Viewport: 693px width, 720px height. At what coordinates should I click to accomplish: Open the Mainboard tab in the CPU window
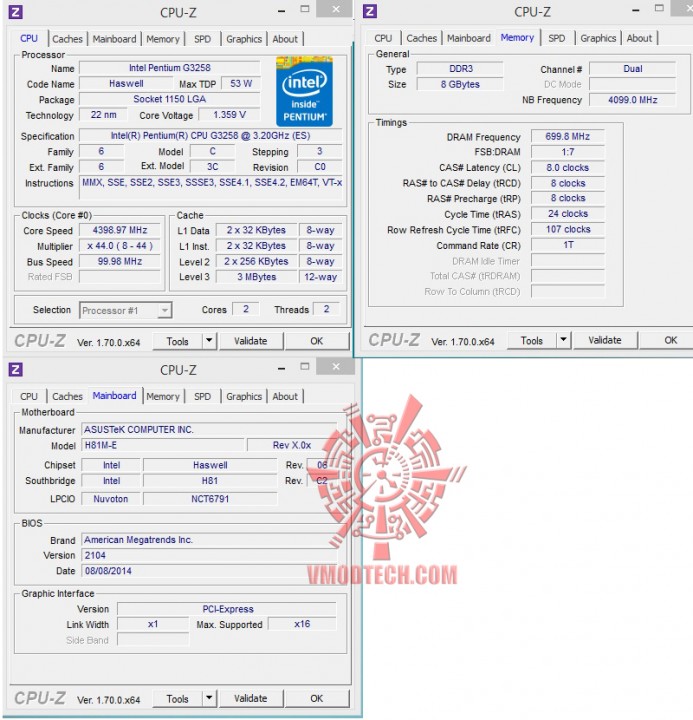click(114, 39)
